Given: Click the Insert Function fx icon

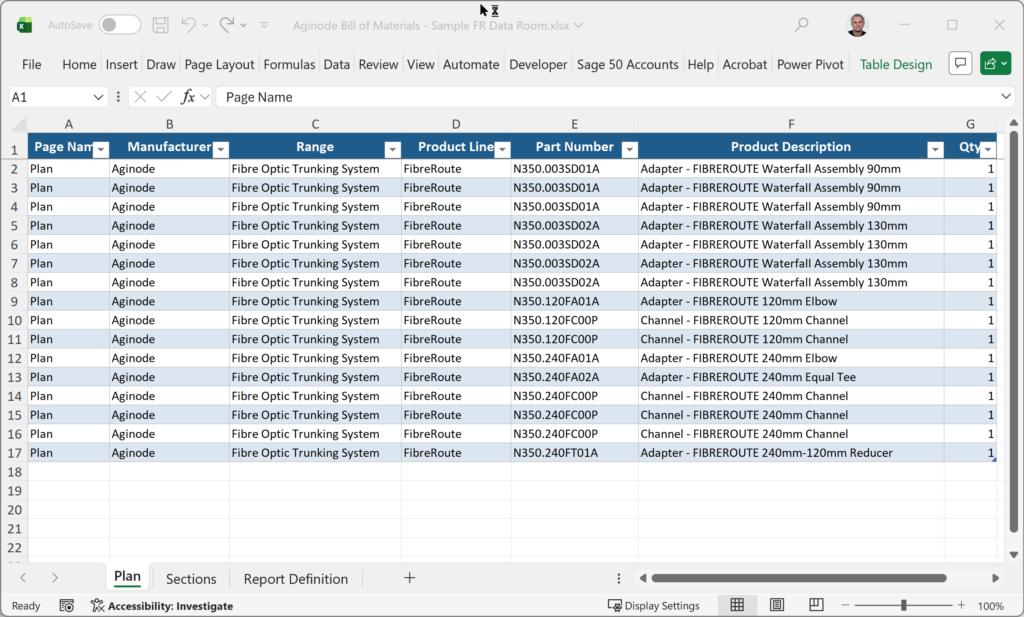Looking at the screenshot, I should [188, 97].
